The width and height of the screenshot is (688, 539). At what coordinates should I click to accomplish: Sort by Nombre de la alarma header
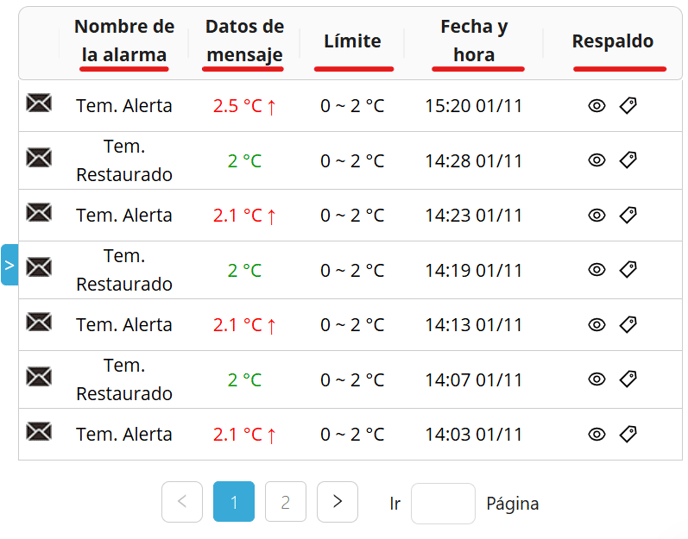pos(124,41)
